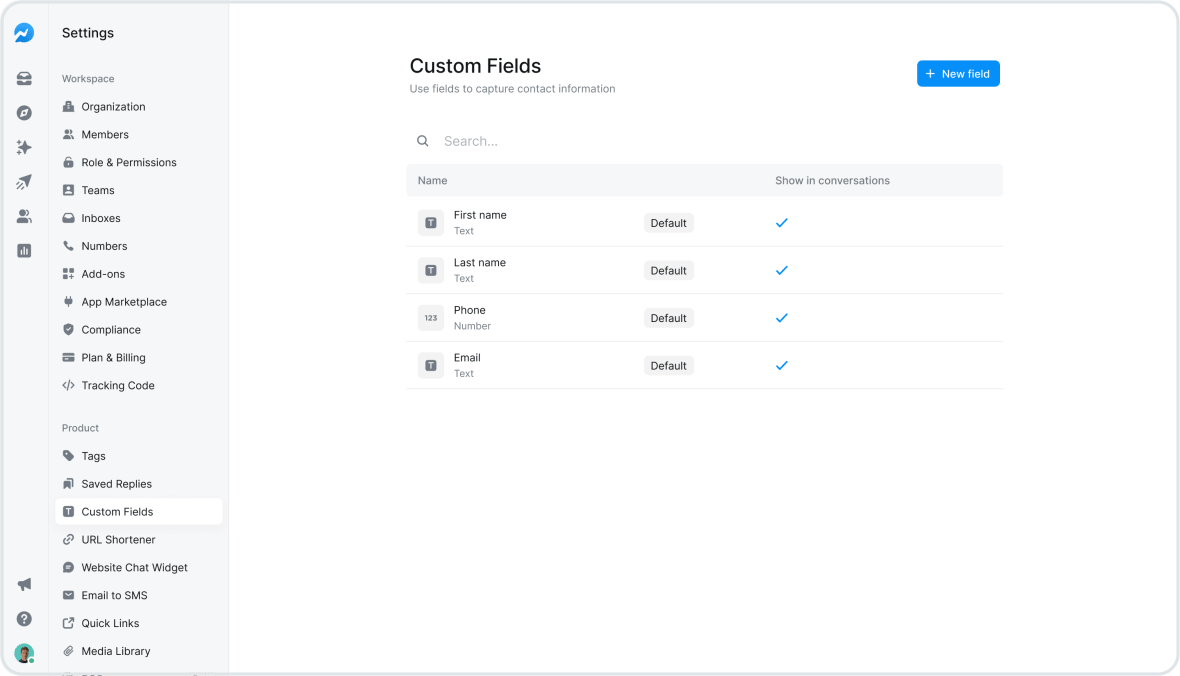
Task: Go to Saved Replies settings
Action: 116,484
